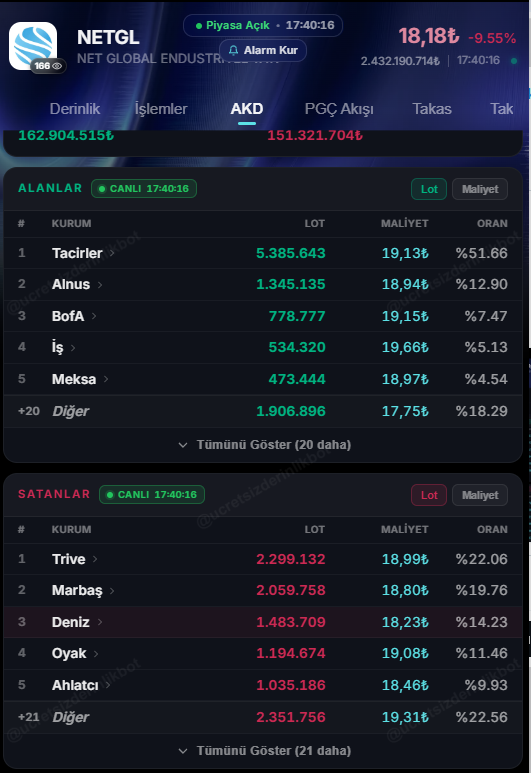The height and width of the screenshot is (773, 531).
Task: Click Meksa lot value 473.444
Action: [297, 379]
